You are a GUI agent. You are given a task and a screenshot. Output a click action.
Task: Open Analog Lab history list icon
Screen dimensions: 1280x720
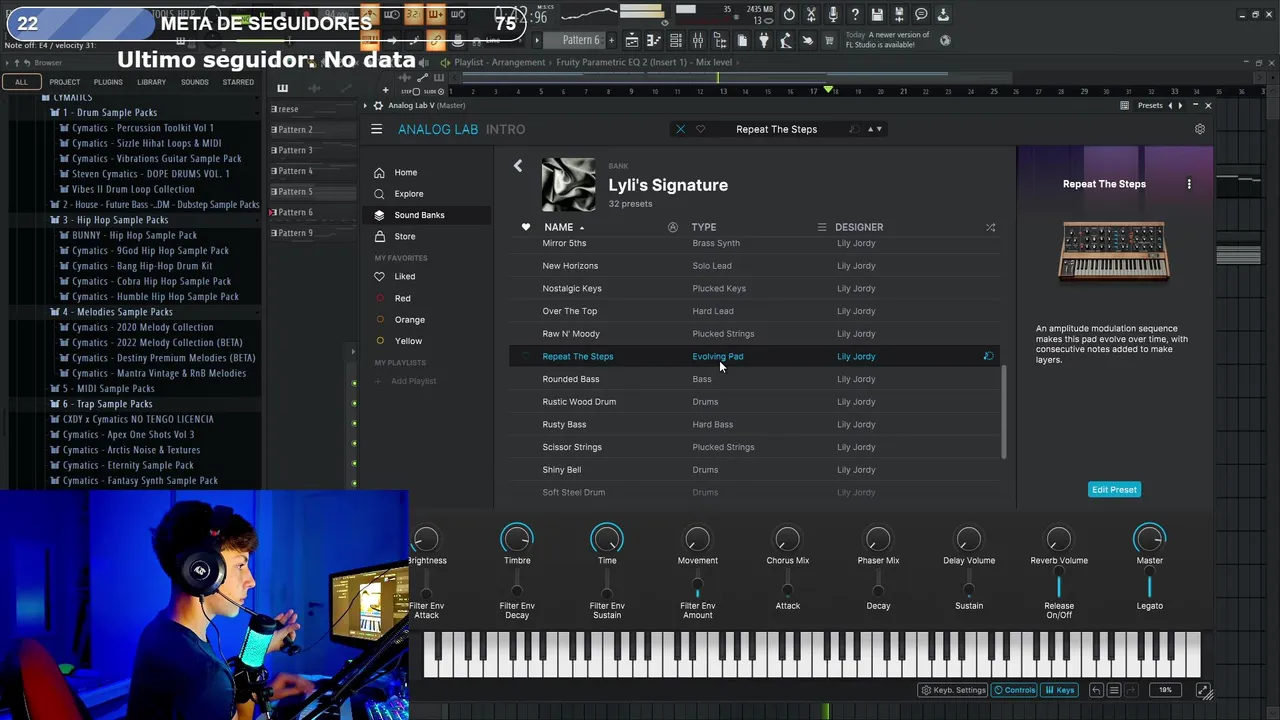click(1114, 690)
